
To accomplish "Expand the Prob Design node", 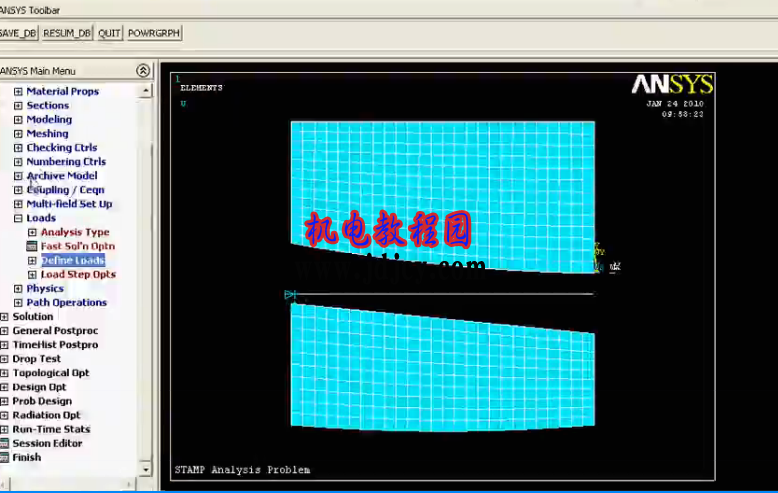I will [x=4, y=401].
